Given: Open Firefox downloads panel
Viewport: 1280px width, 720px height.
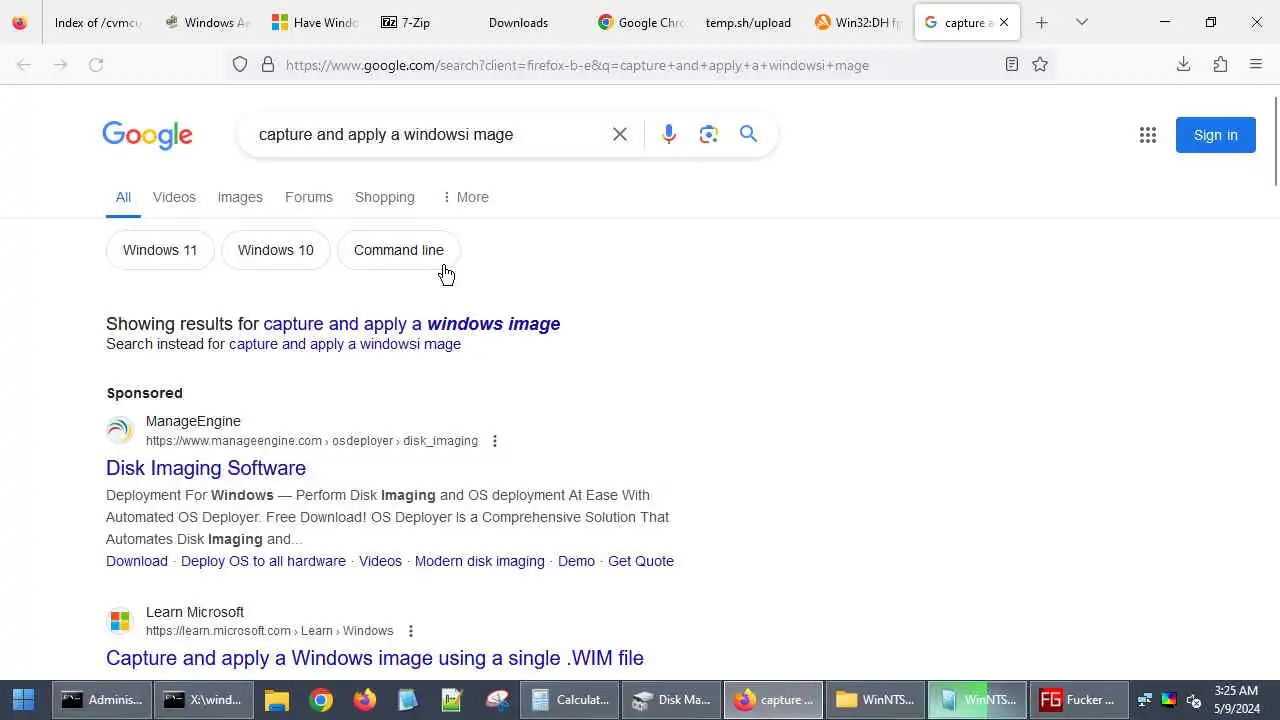Looking at the screenshot, I should pos(1183,65).
